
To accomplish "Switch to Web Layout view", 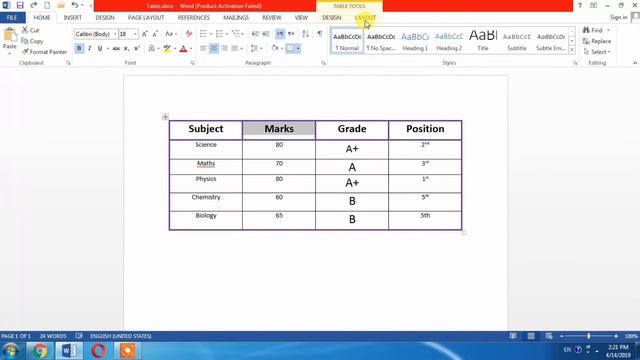I will [x=549, y=336].
